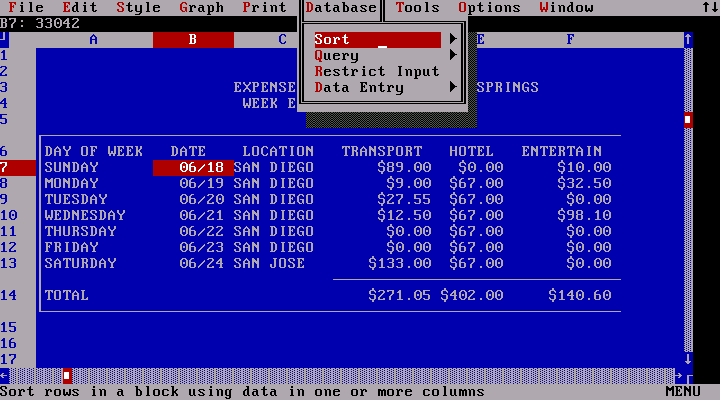This screenshot has width=720, height=400.
Task: Open the Graph menu
Action: [x=201, y=8]
